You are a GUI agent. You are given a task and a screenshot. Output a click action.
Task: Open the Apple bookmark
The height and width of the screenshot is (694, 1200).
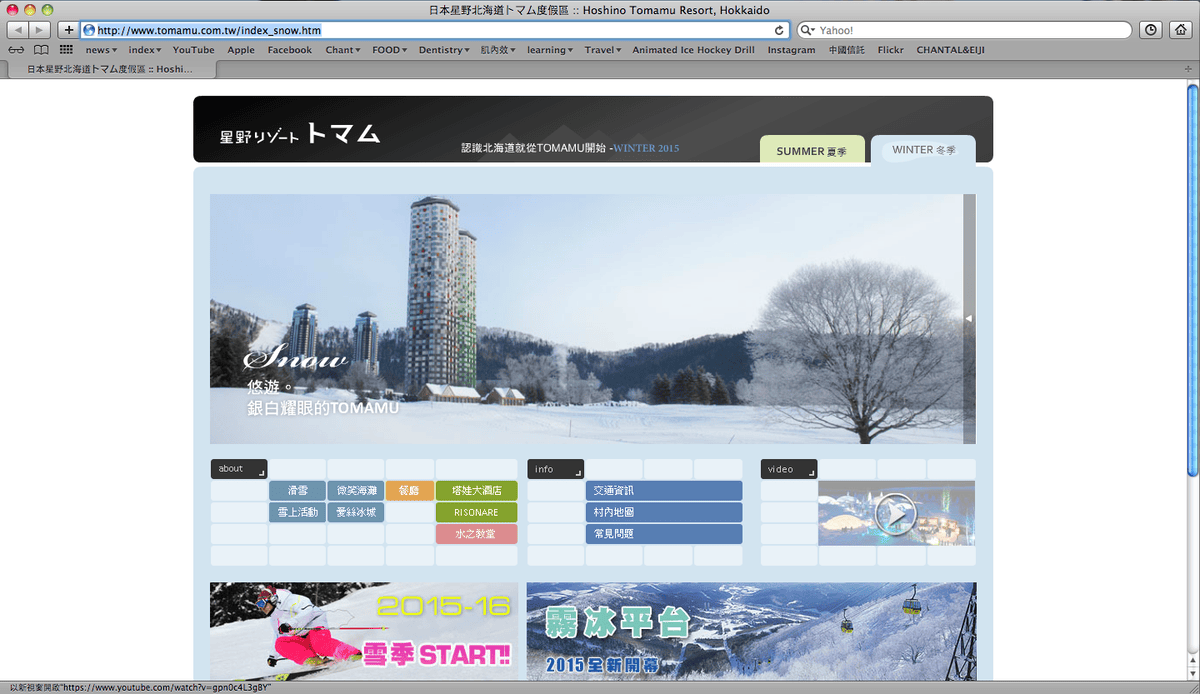241,49
